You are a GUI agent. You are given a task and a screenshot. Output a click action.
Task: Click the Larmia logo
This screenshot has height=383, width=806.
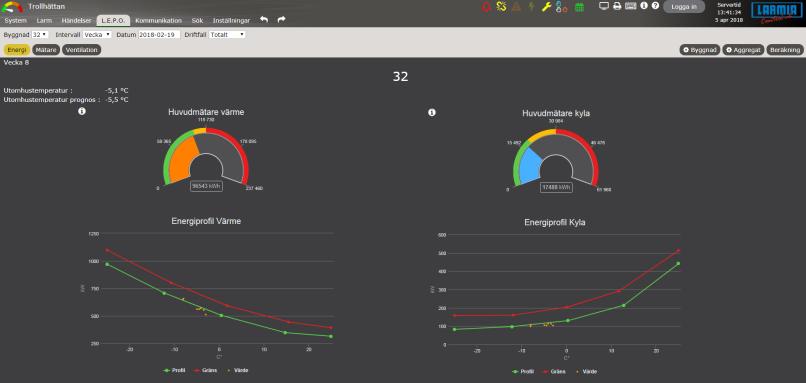click(x=777, y=12)
